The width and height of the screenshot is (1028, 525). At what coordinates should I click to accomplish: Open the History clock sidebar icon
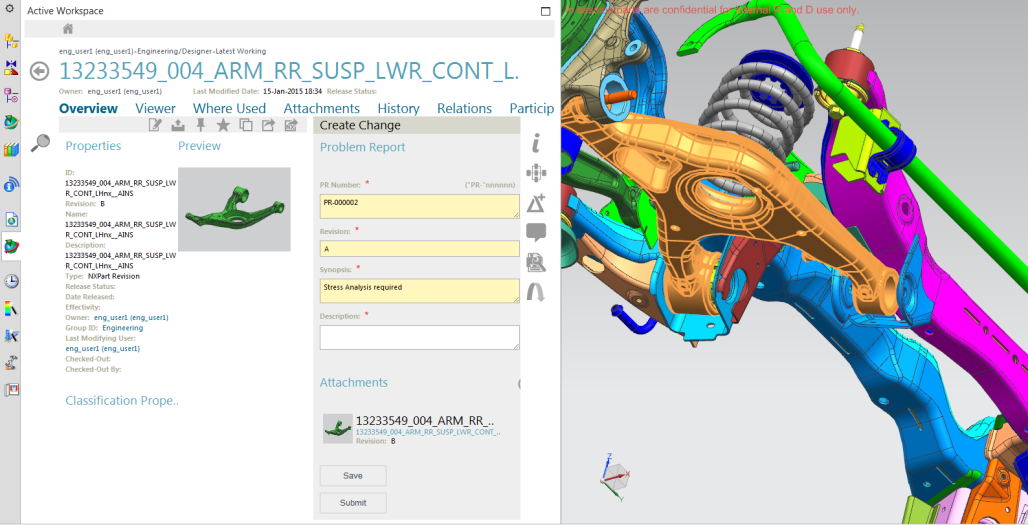(x=11, y=281)
